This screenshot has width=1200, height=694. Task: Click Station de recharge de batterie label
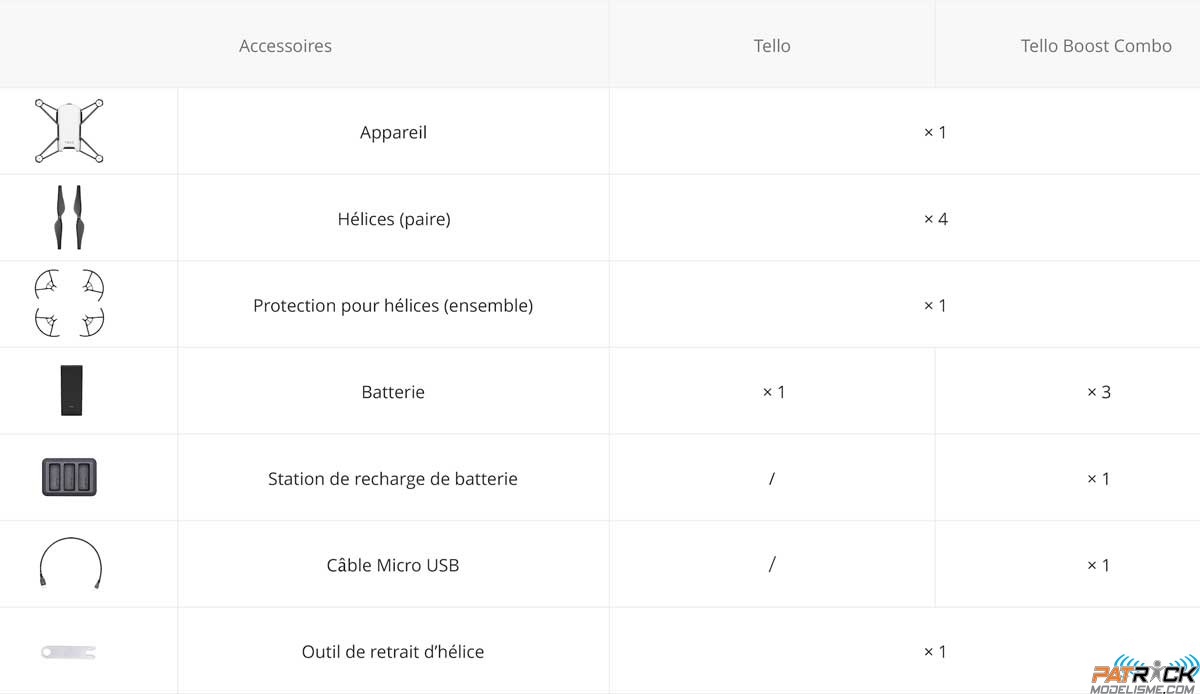pos(393,479)
